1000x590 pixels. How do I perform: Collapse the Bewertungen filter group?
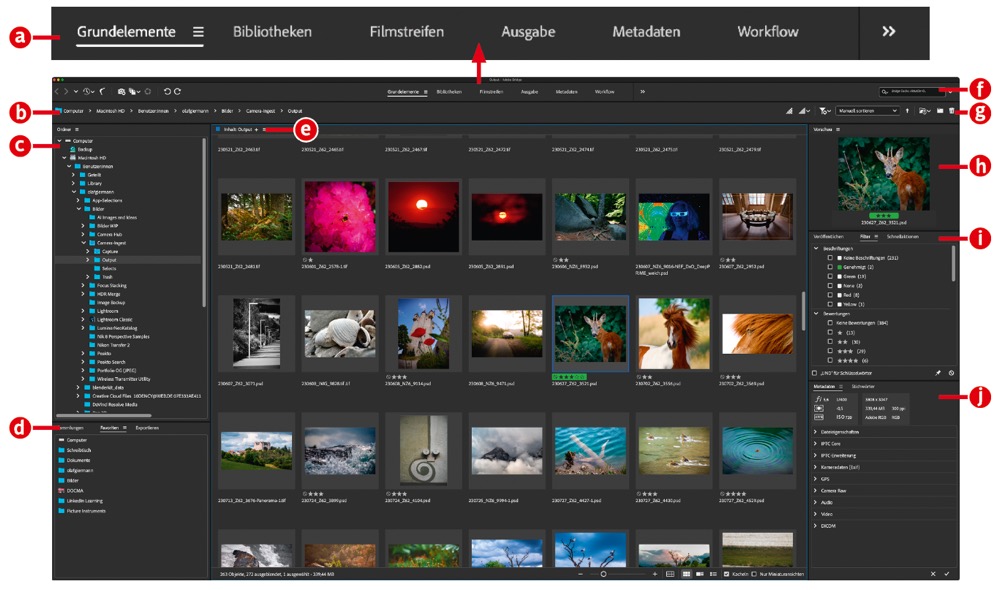click(x=817, y=313)
